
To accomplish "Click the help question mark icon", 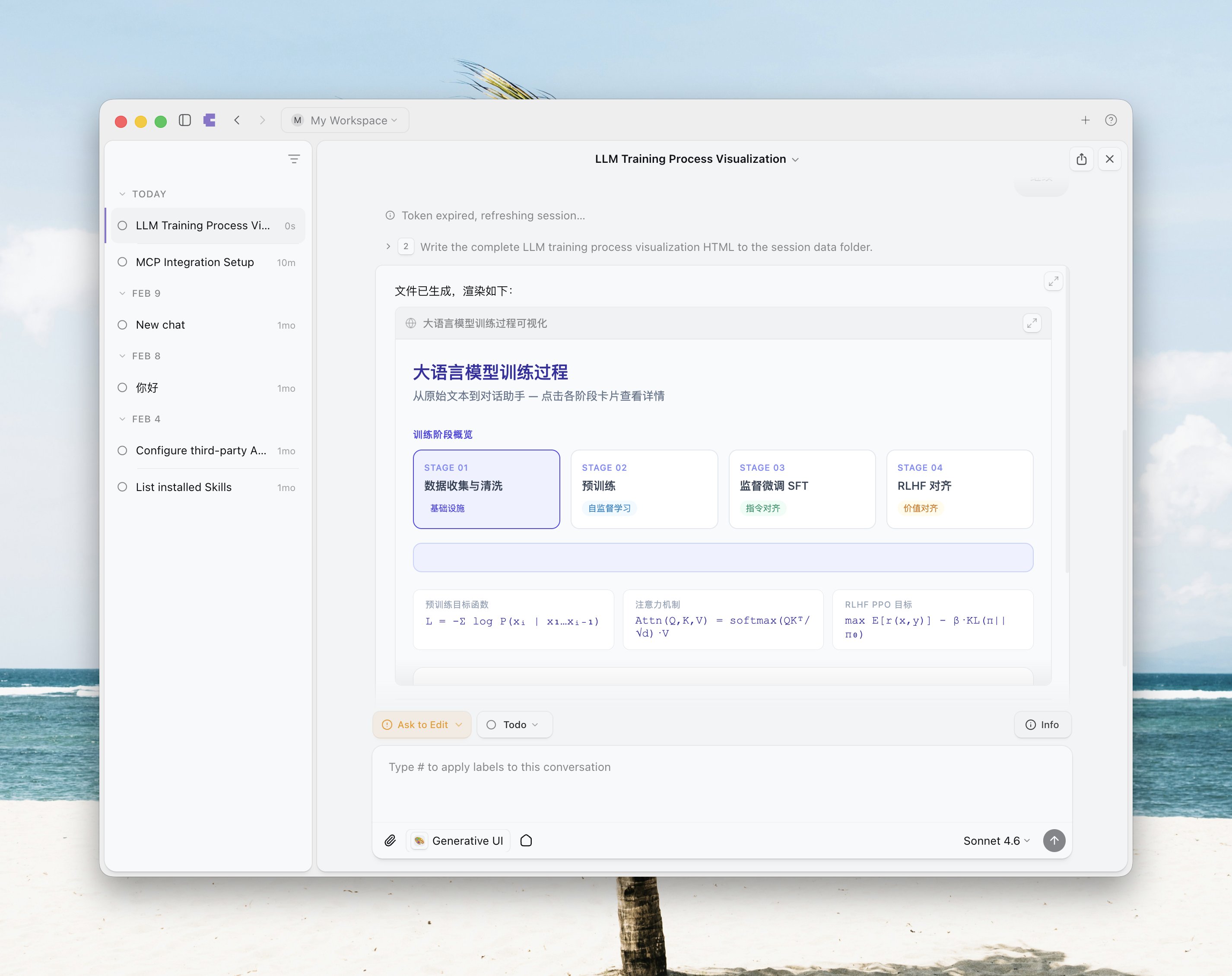I will pyautogui.click(x=1110, y=120).
